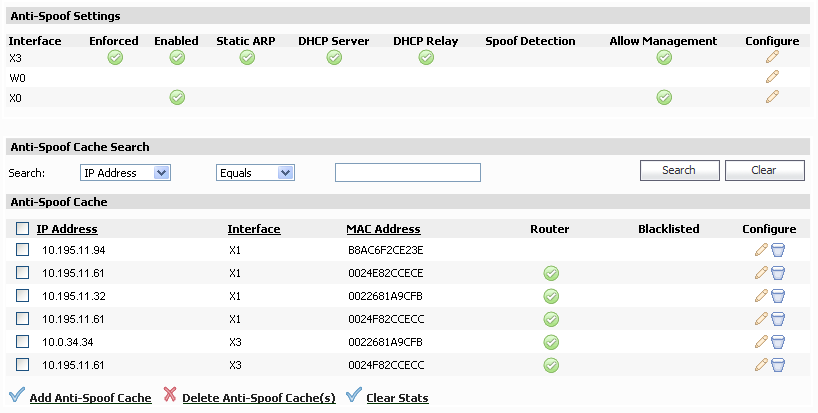This screenshot has height=413, width=818.
Task: Open configure pencil for interface W0
Action: pos(772,77)
